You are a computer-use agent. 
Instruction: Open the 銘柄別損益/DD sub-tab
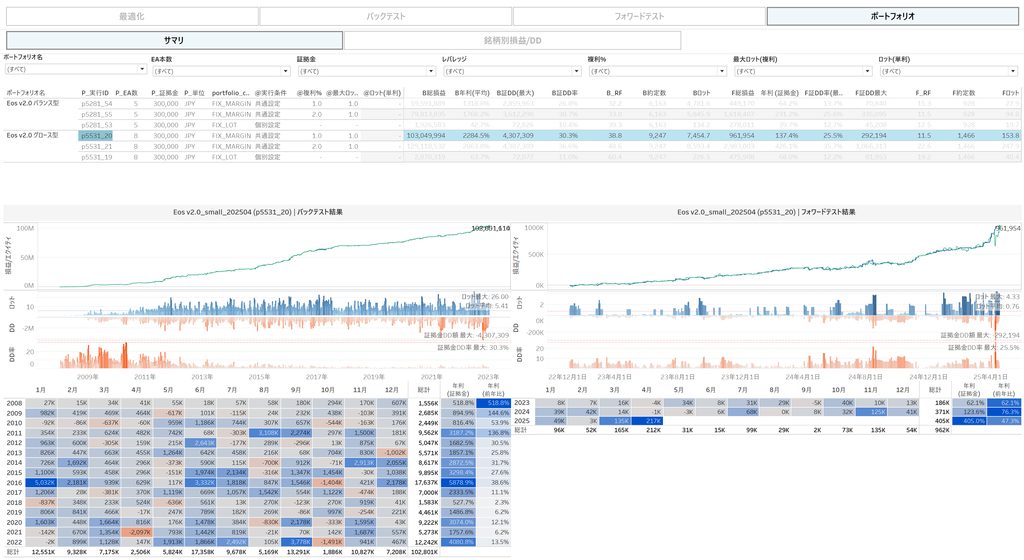point(512,40)
